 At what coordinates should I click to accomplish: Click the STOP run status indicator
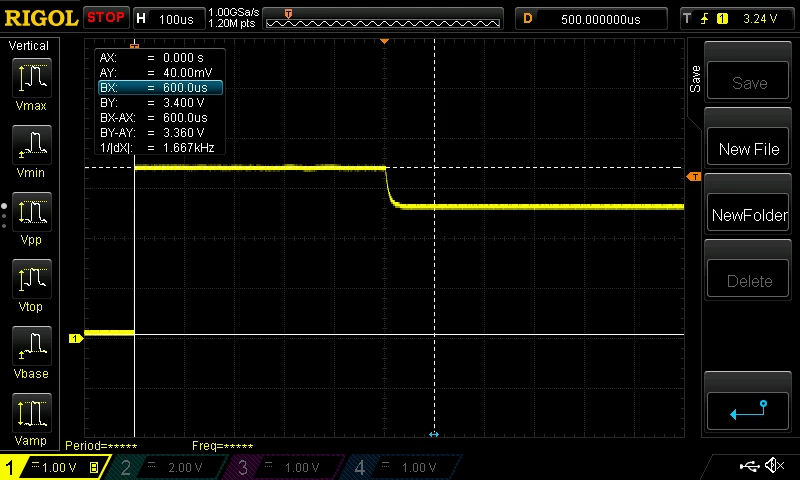click(x=106, y=17)
